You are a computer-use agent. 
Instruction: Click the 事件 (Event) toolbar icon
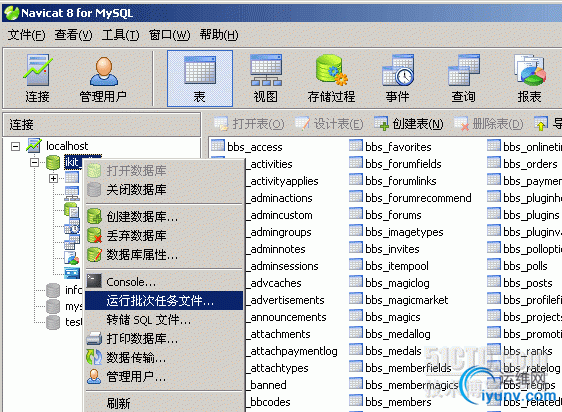point(397,78)
